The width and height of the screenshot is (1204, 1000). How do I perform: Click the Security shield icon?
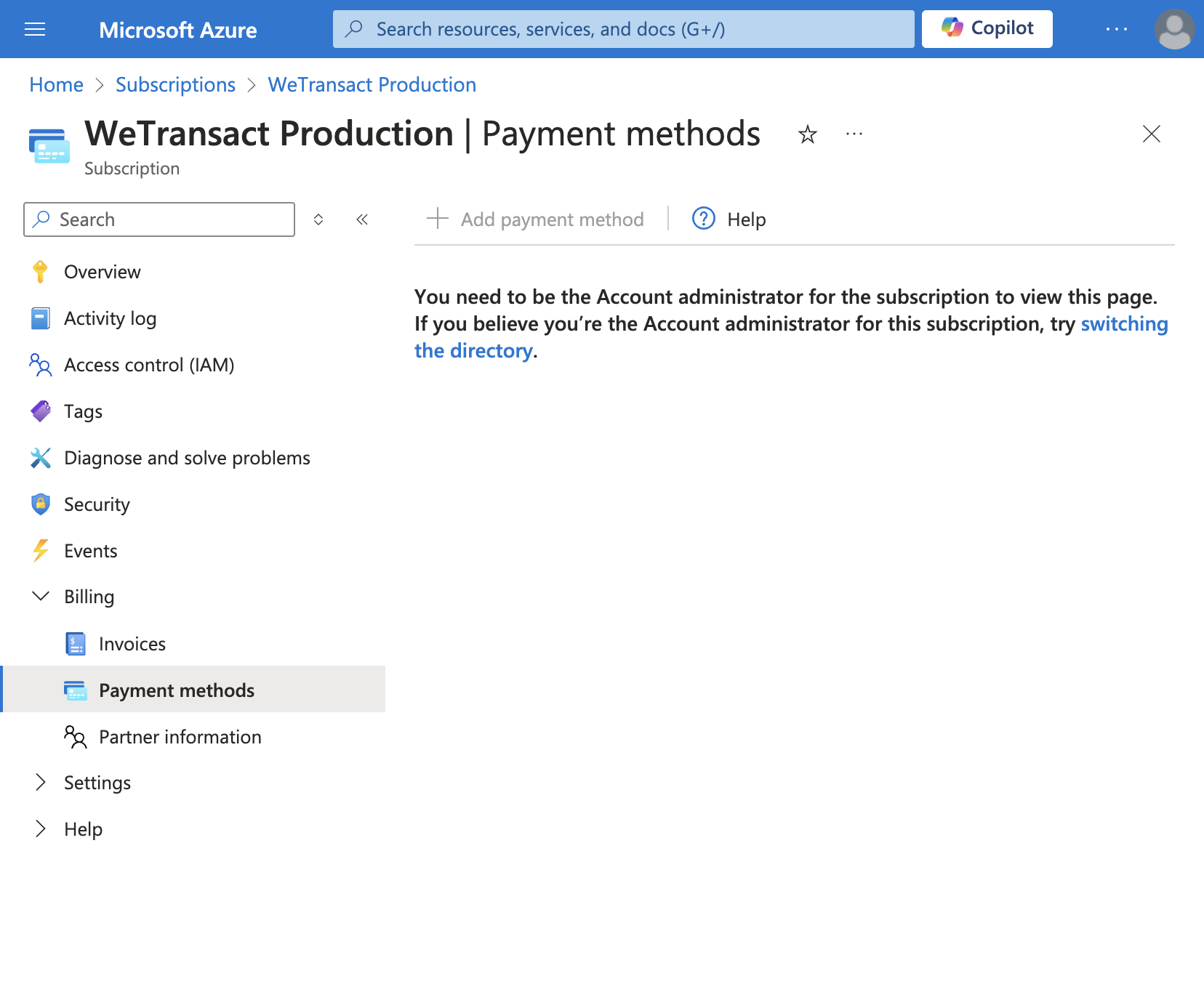pos(41,504)
